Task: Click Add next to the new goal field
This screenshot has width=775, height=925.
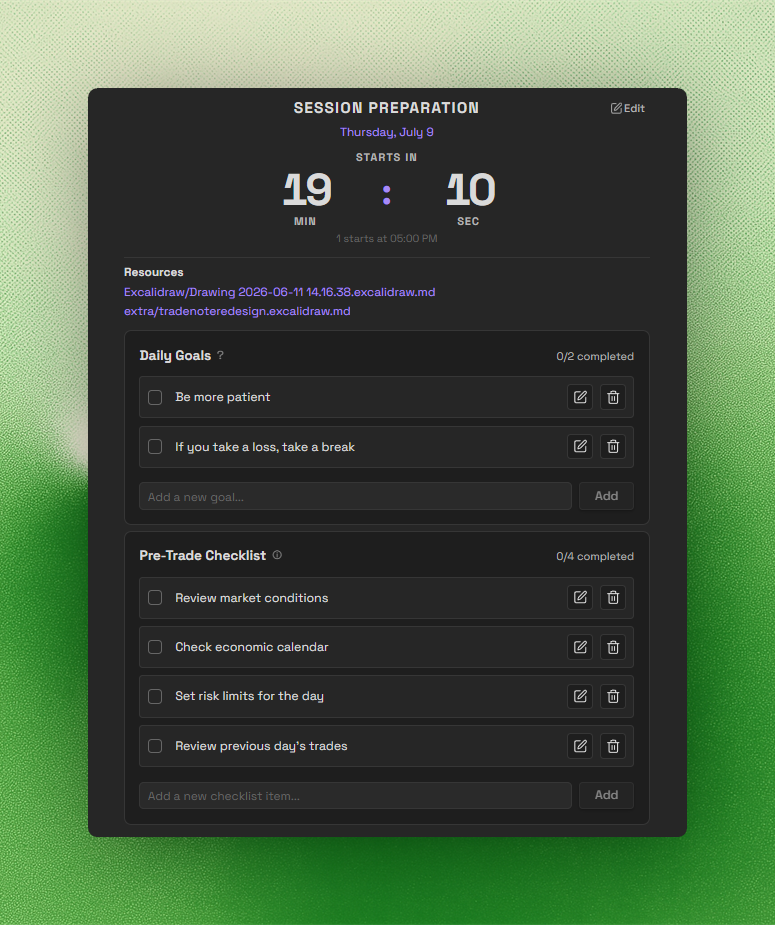Action: click(x=606, y=496)
